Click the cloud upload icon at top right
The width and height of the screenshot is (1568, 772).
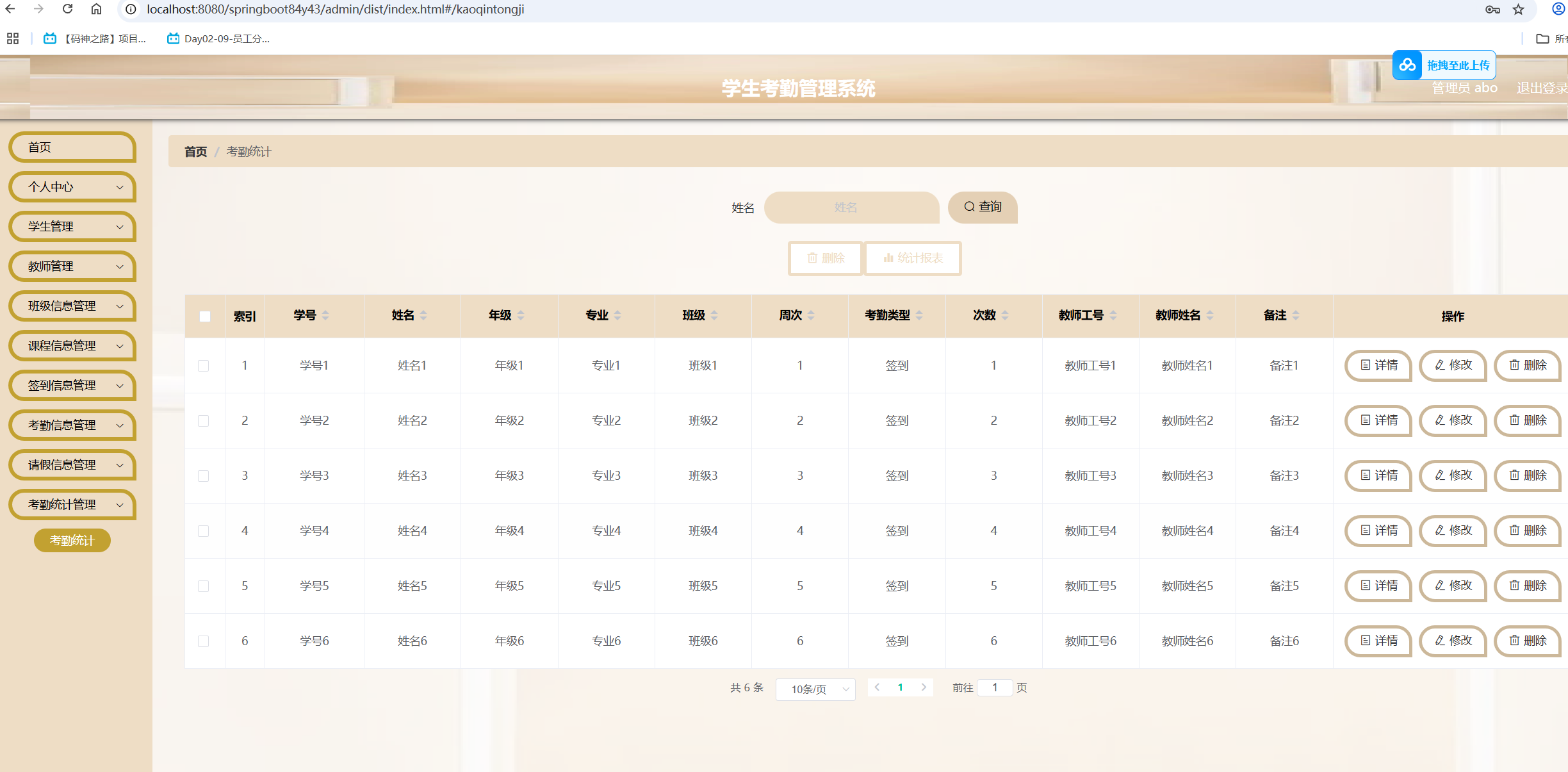[x=1407, y=65]
